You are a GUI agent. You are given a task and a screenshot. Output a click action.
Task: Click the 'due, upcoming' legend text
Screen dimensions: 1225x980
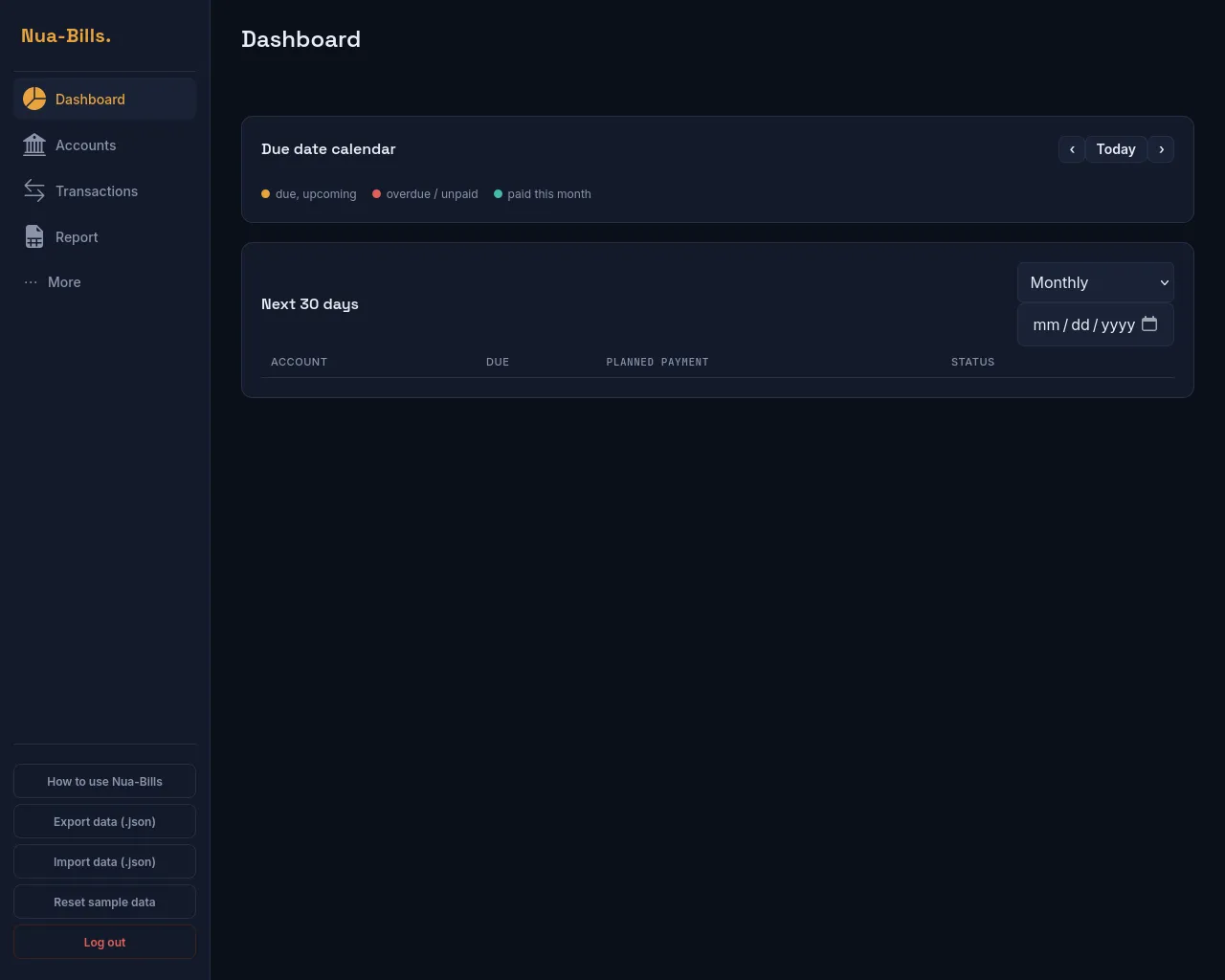point(316,194)
